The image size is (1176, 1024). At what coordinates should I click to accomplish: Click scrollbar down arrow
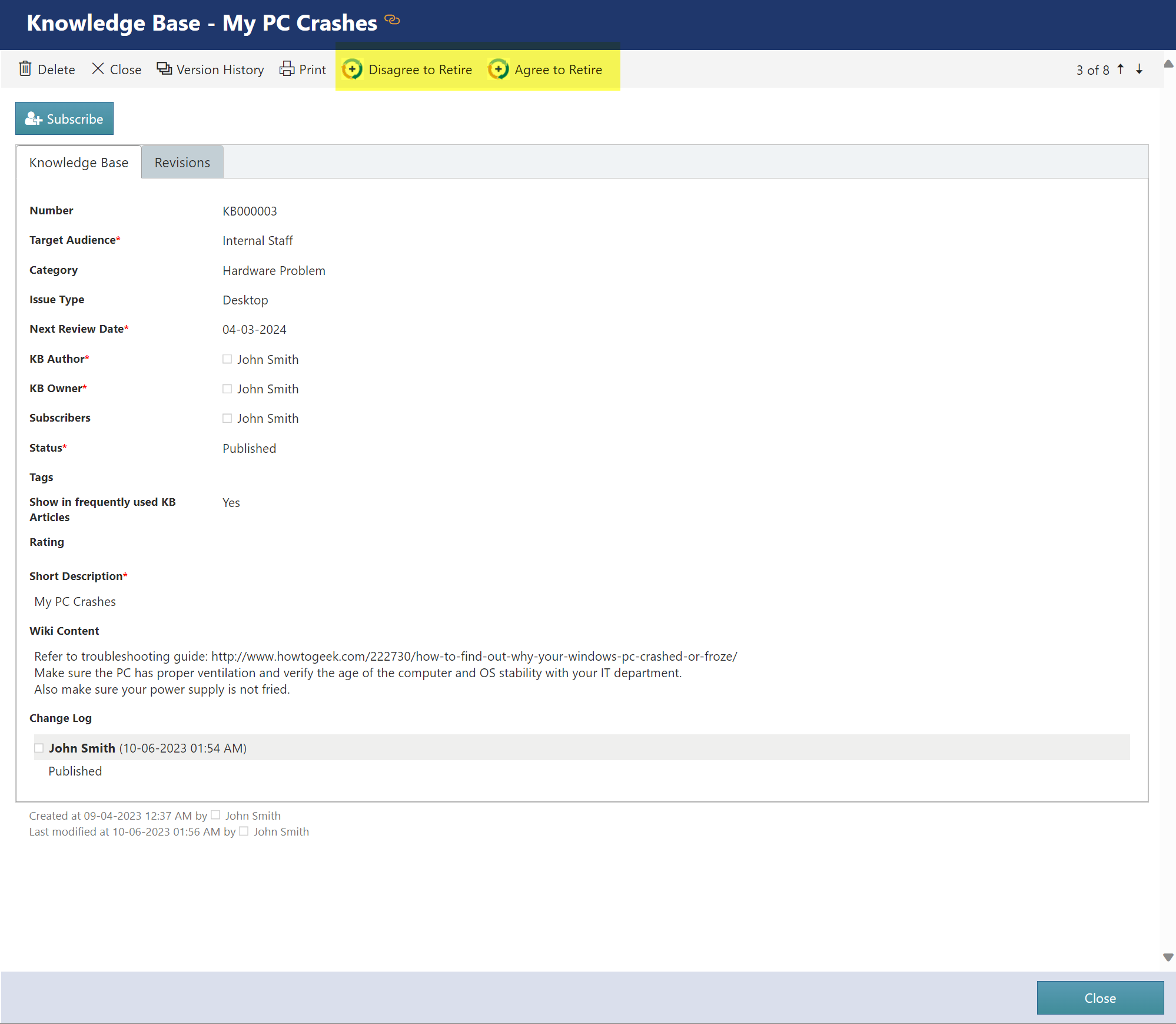click(x=1168, y=957)
